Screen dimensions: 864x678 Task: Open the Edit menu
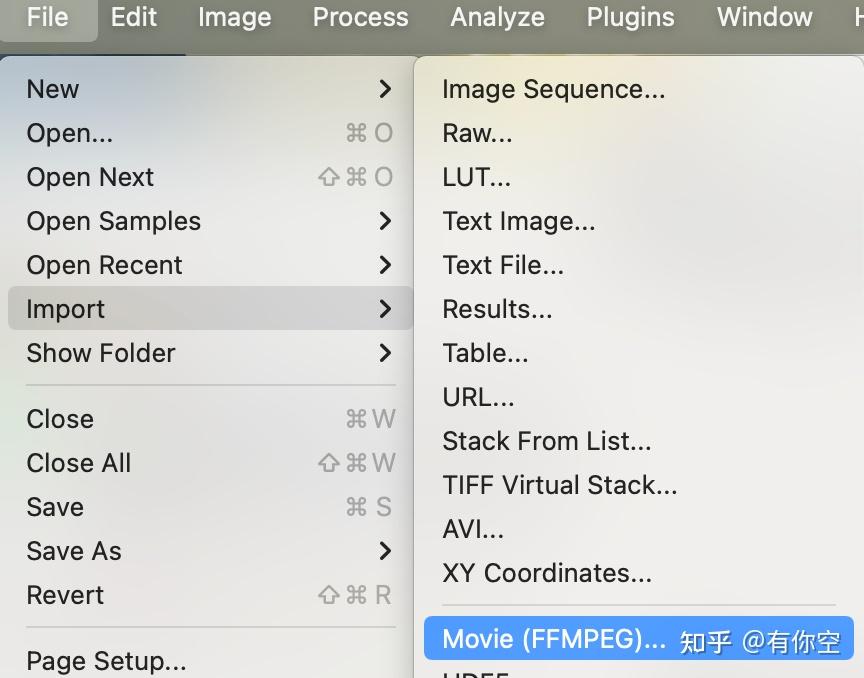pyautogui.click(x=133, y=17)
